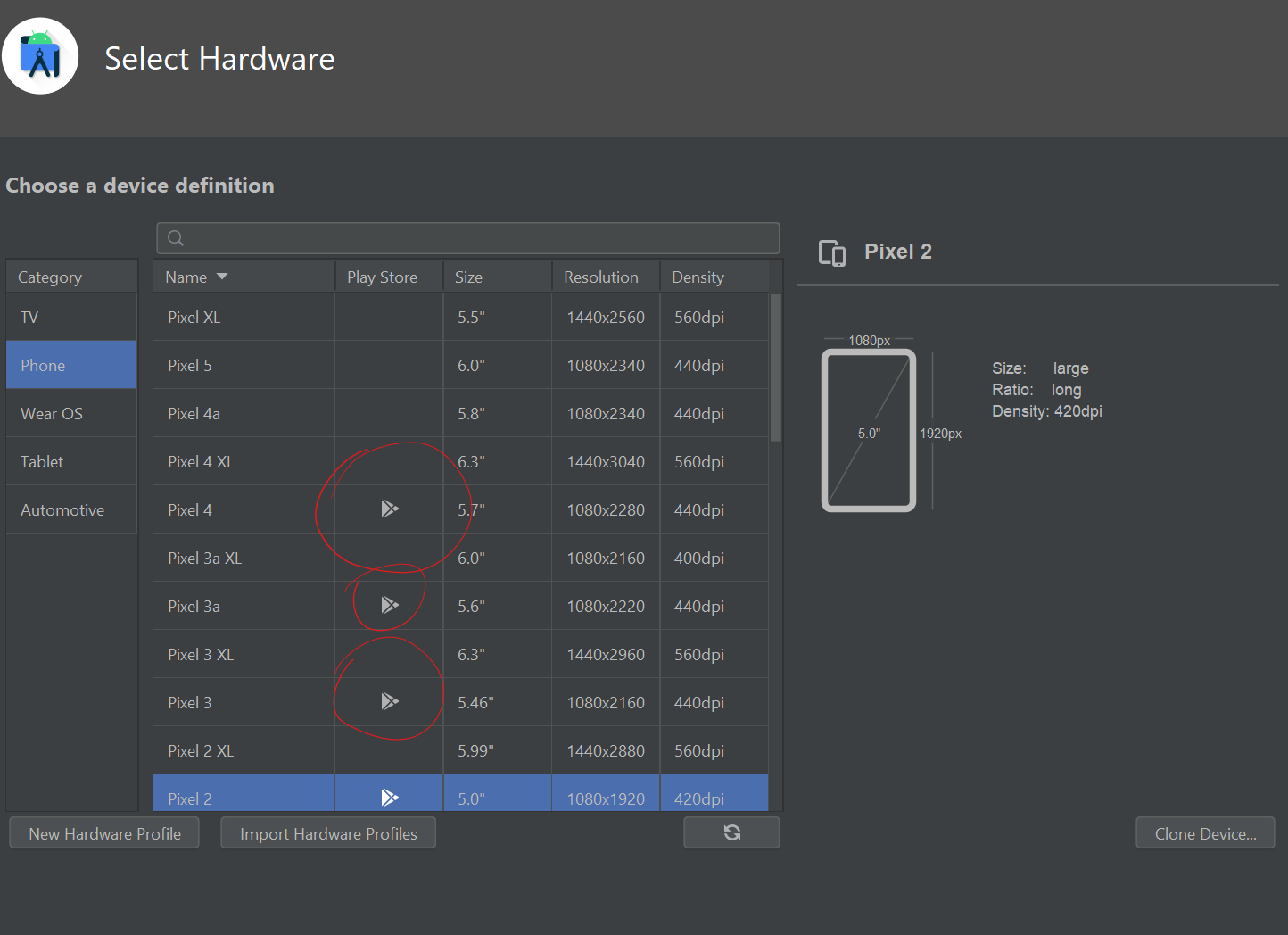Click the Clone Device button
Viewport: 1288px width, 935px height.
coord(1205,833)
